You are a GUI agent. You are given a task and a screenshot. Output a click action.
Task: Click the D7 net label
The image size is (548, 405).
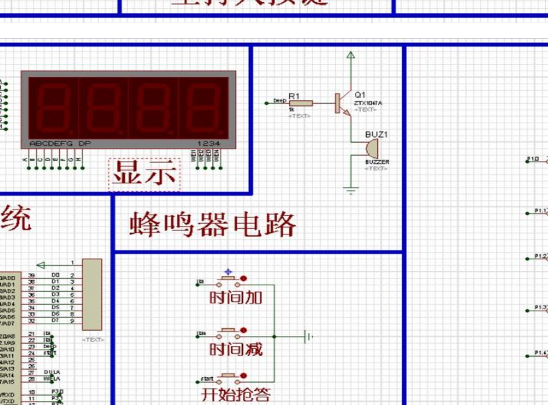point(55,320)
